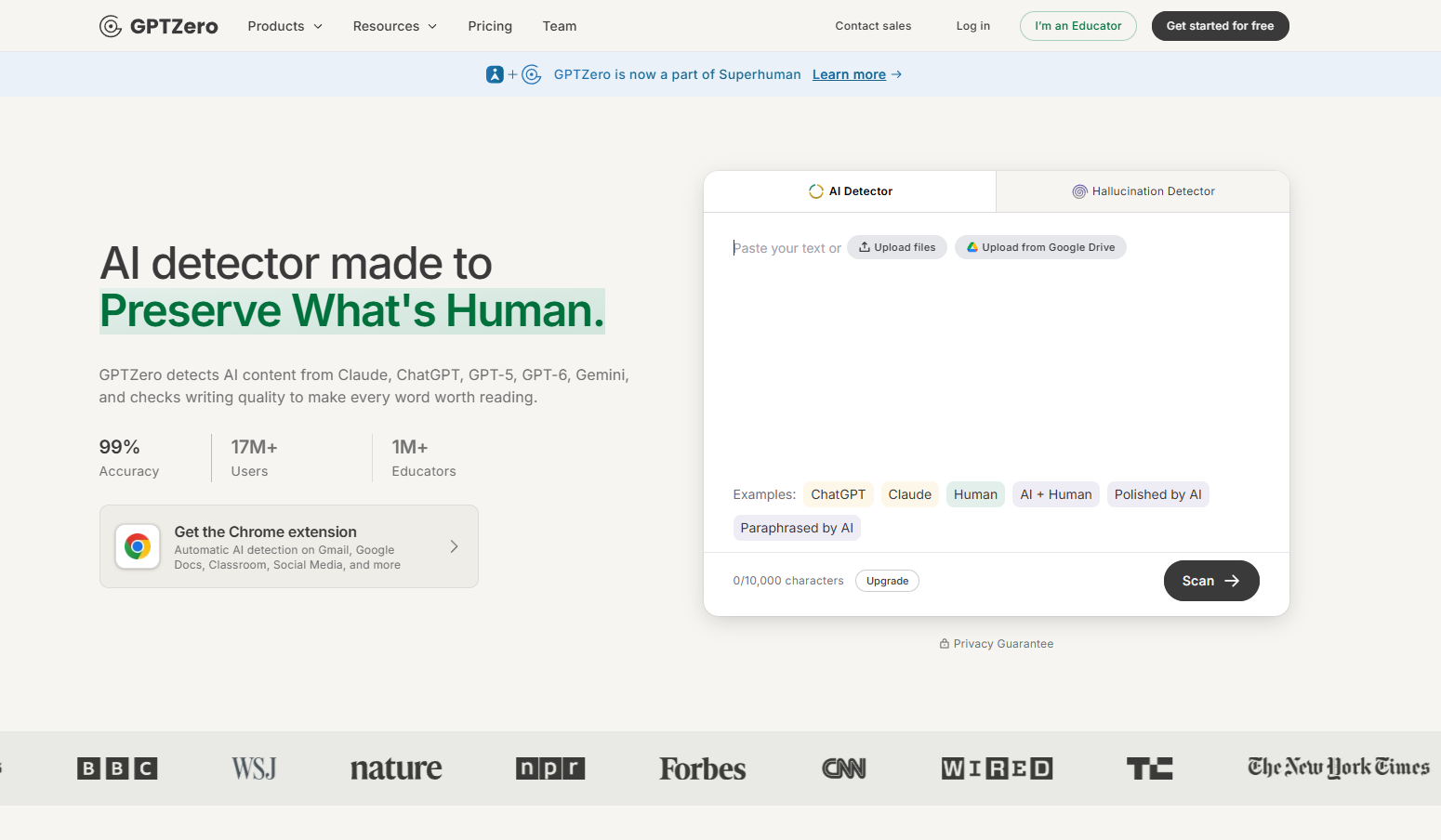Click the Chrome extension icon
The height and width of the screenshot is (840, 1441).
pos(138,546)
